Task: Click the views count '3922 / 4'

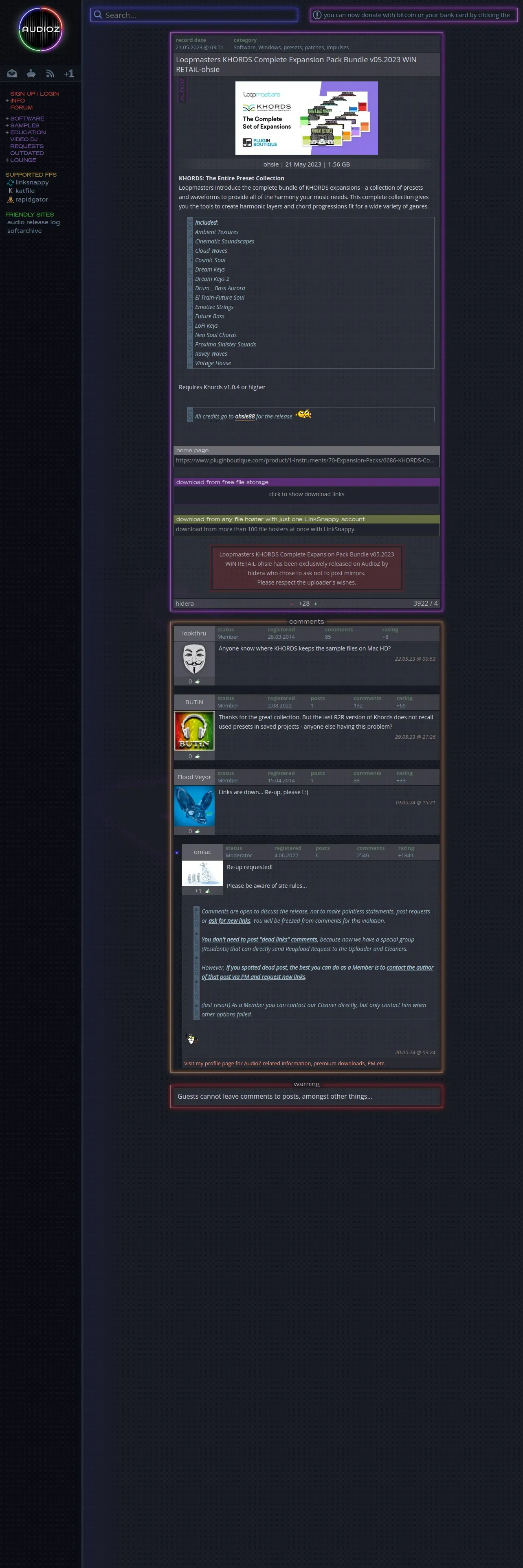Action: click(425, 604)
